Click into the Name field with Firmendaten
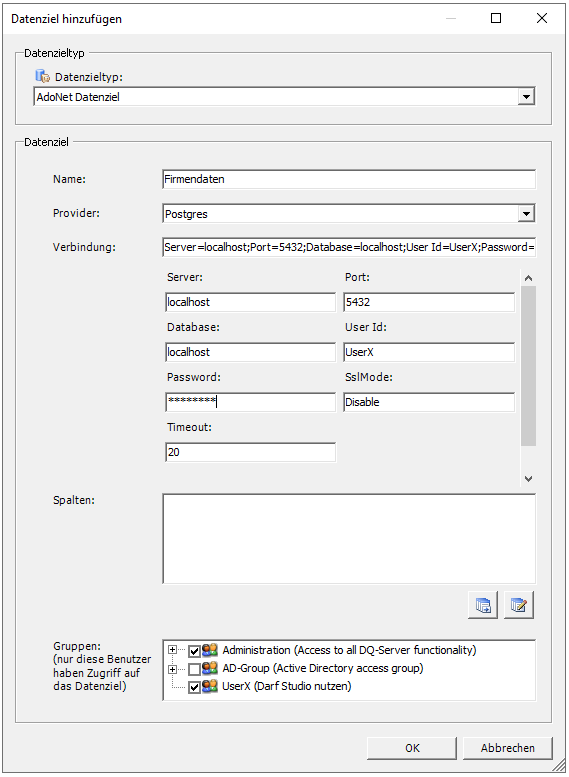The image size is (569, 777). [x=349, y=179]
